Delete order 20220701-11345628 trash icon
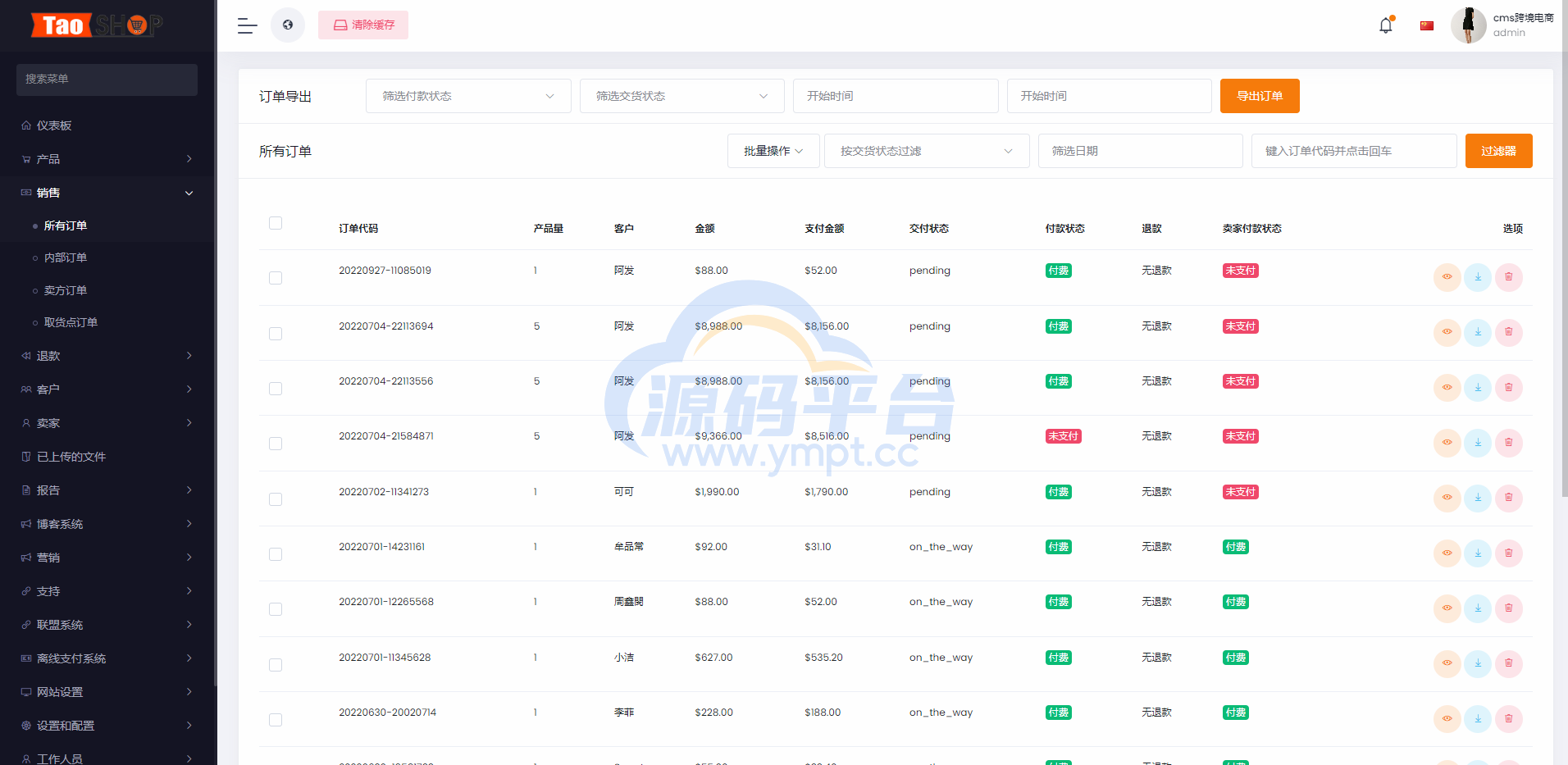 (x=1509, y=663)
